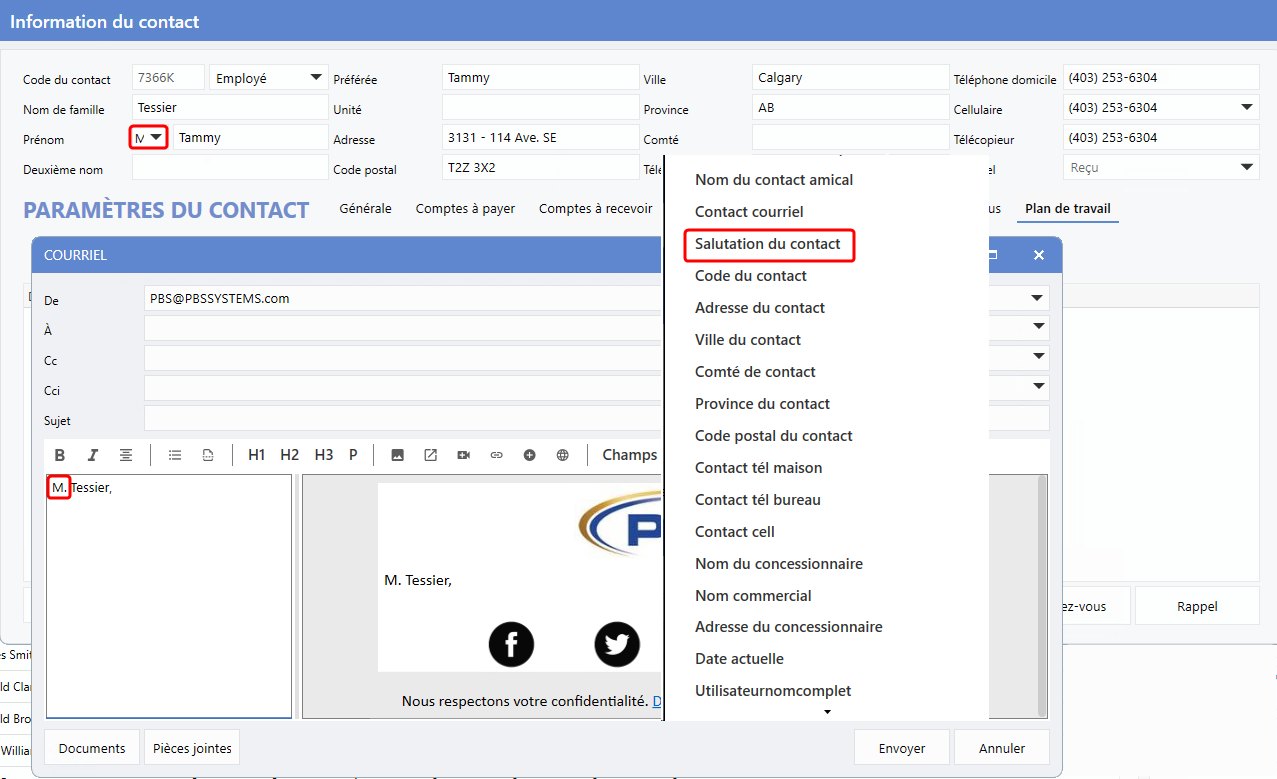The image size is (1277, 779).
Task: Insert a hyperlink using the link icon
Action: 496,455
